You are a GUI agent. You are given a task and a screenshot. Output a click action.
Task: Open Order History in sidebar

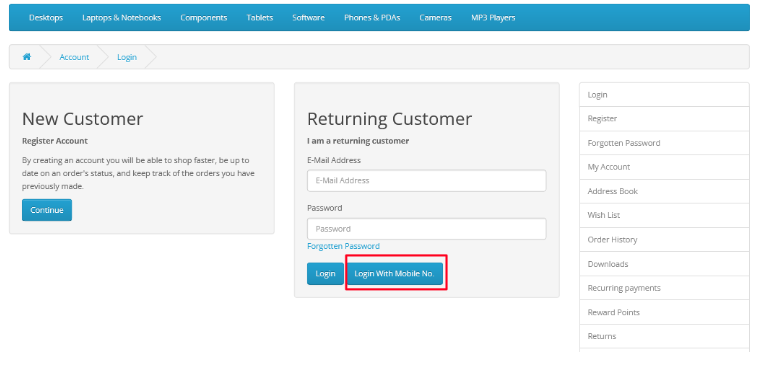[664, 239]
